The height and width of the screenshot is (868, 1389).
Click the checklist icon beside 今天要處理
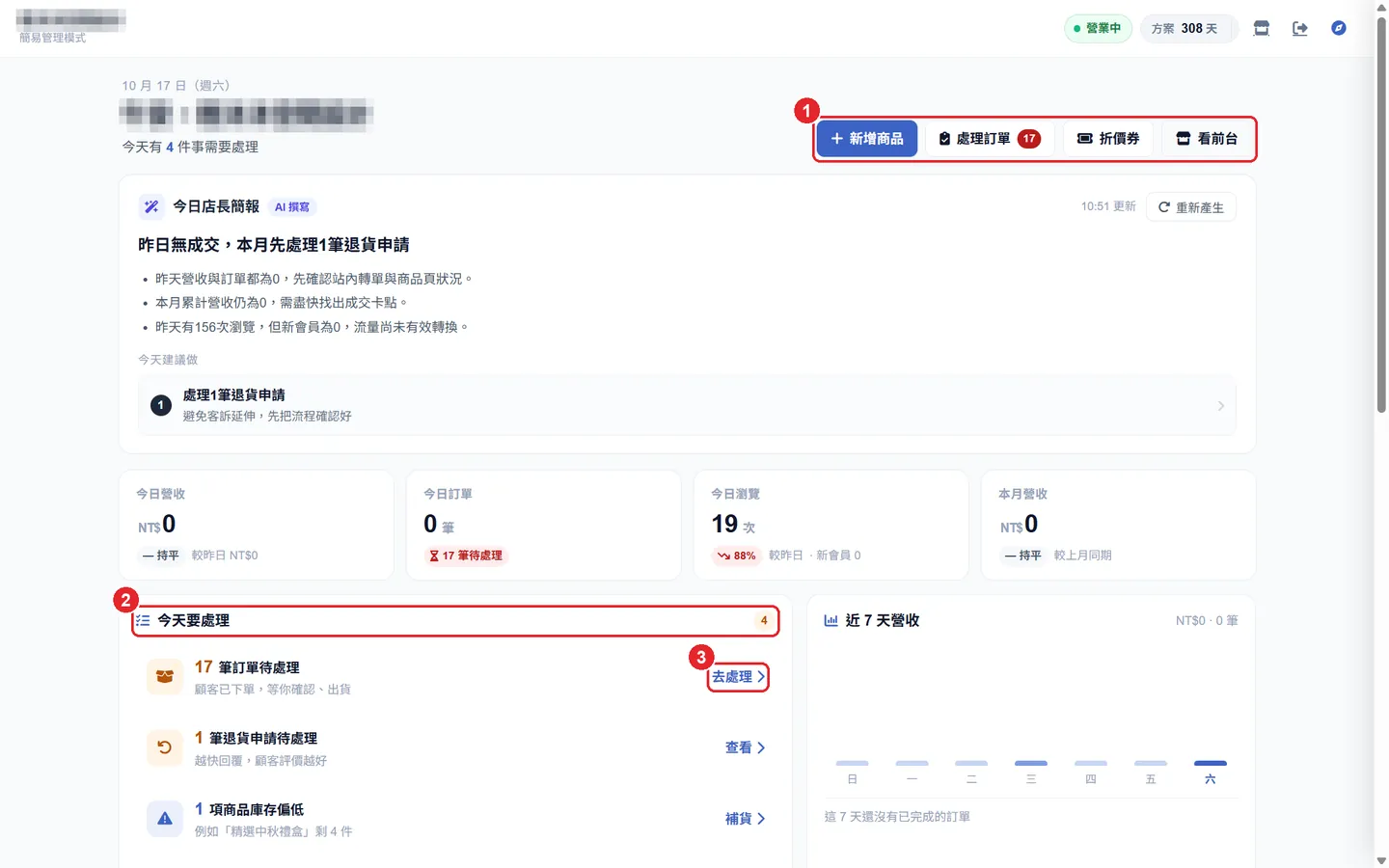coord(143,621)
